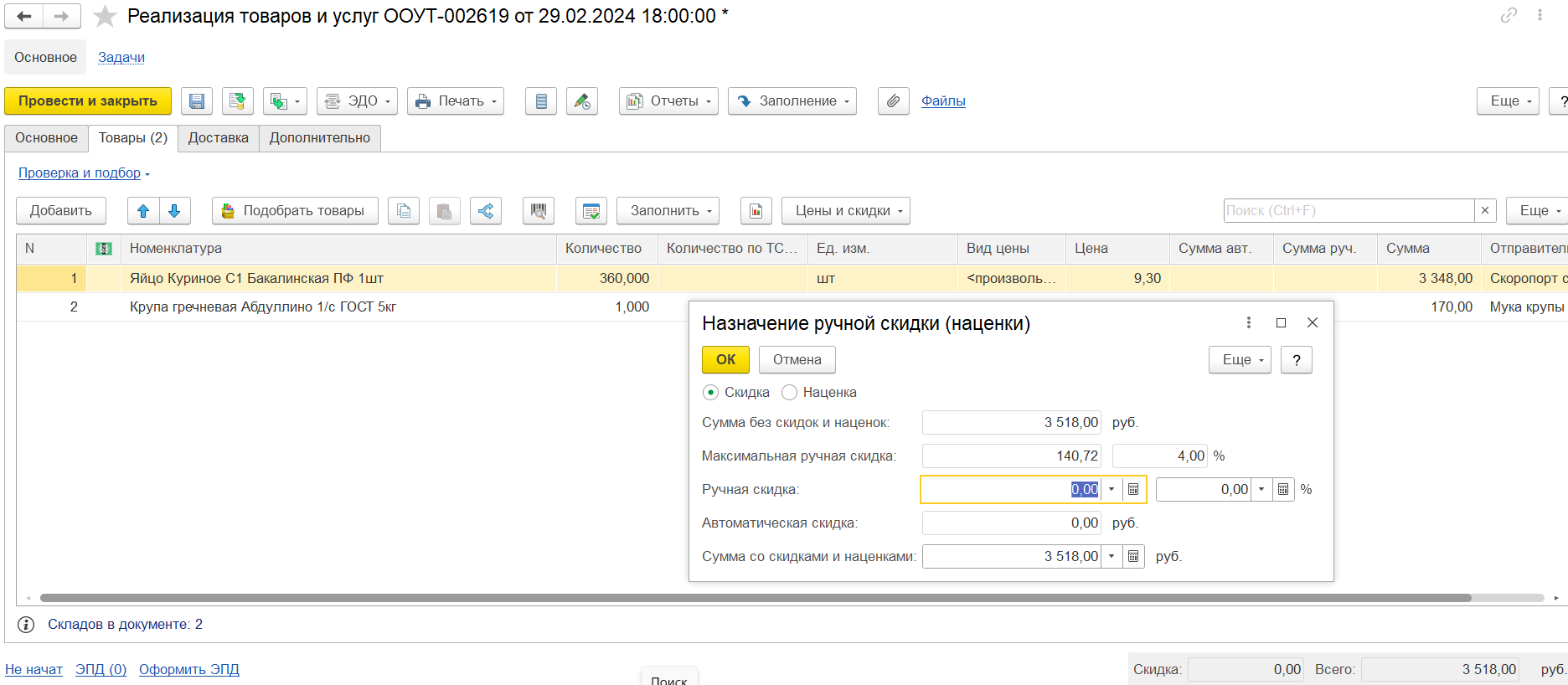Open the Печать dropdown menu
The width and height of the screenshot is (1568, 685).
click(456, 101)
